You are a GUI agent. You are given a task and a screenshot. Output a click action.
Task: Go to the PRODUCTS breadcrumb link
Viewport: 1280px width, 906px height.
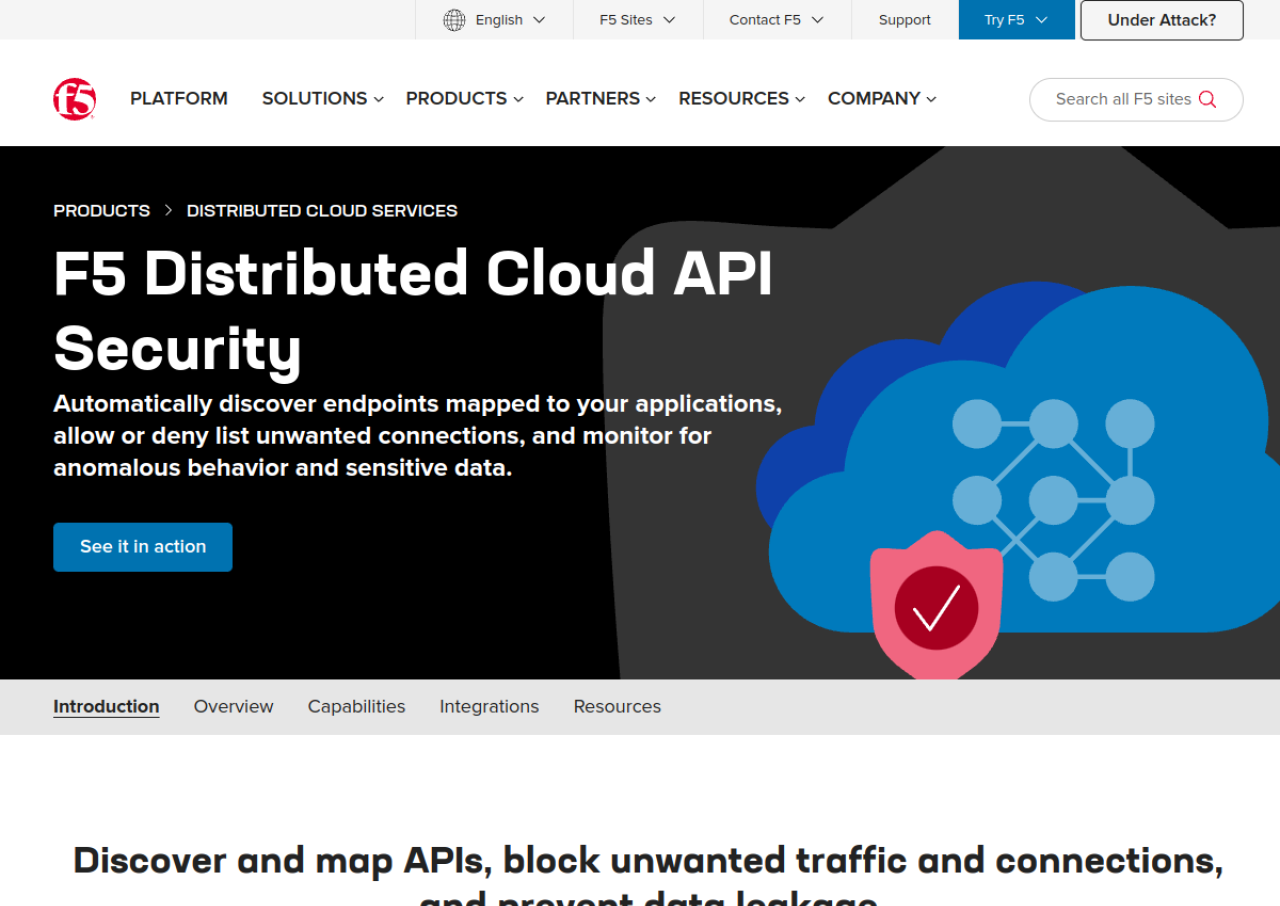point(102,211)
